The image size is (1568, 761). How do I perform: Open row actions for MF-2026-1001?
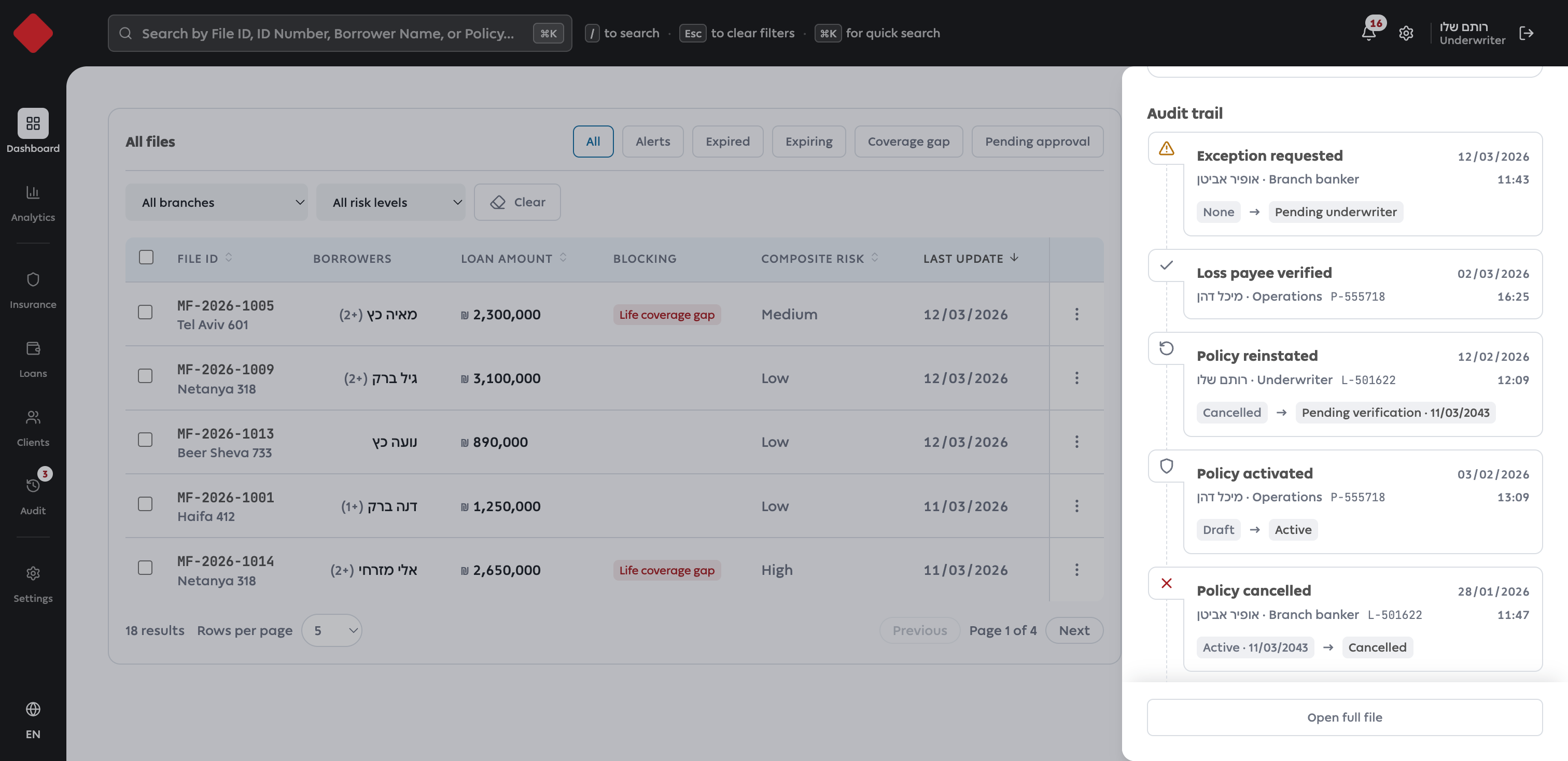(x=1077, y=505)
